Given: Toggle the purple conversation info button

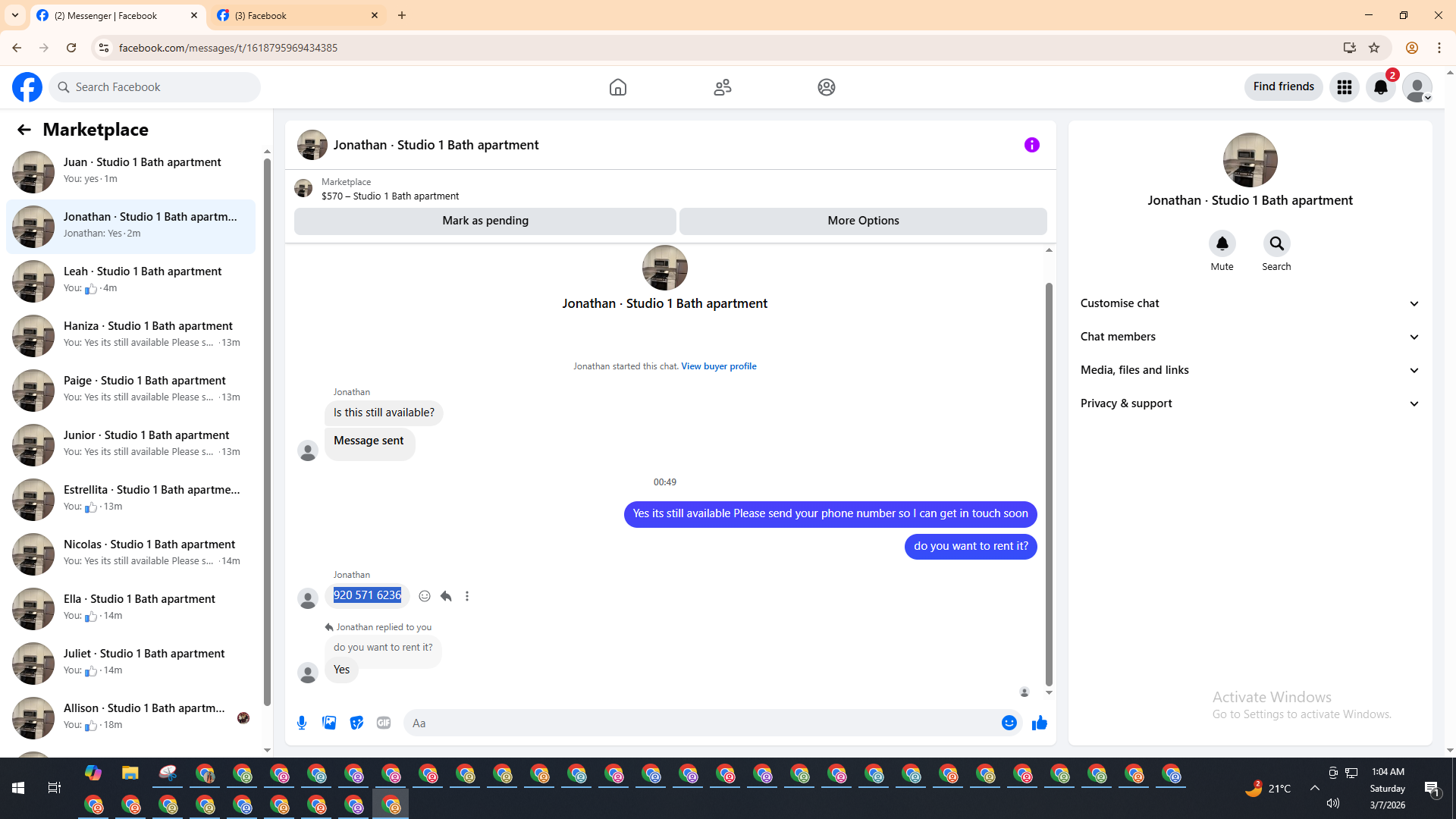Looking at the screenshot, I should (1031, 145).
